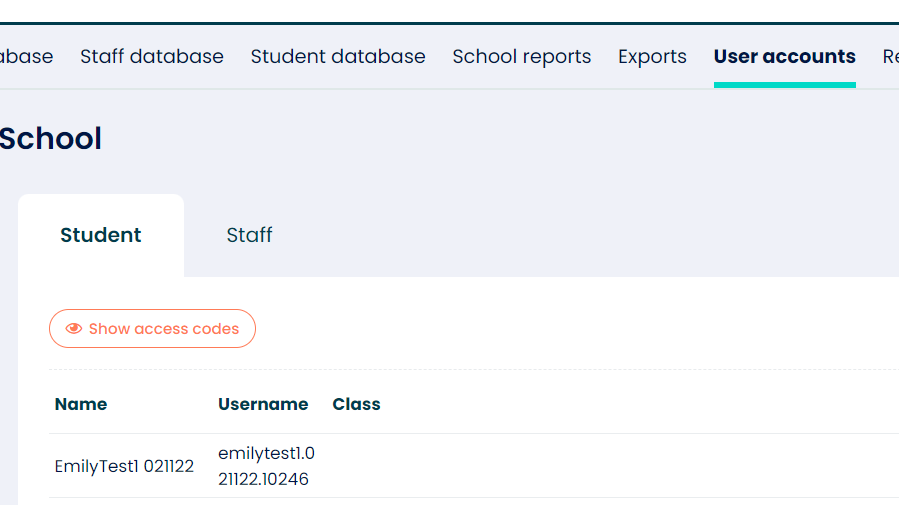
Task: Go to Student database in navigation
Action: (x=338, y=57)
